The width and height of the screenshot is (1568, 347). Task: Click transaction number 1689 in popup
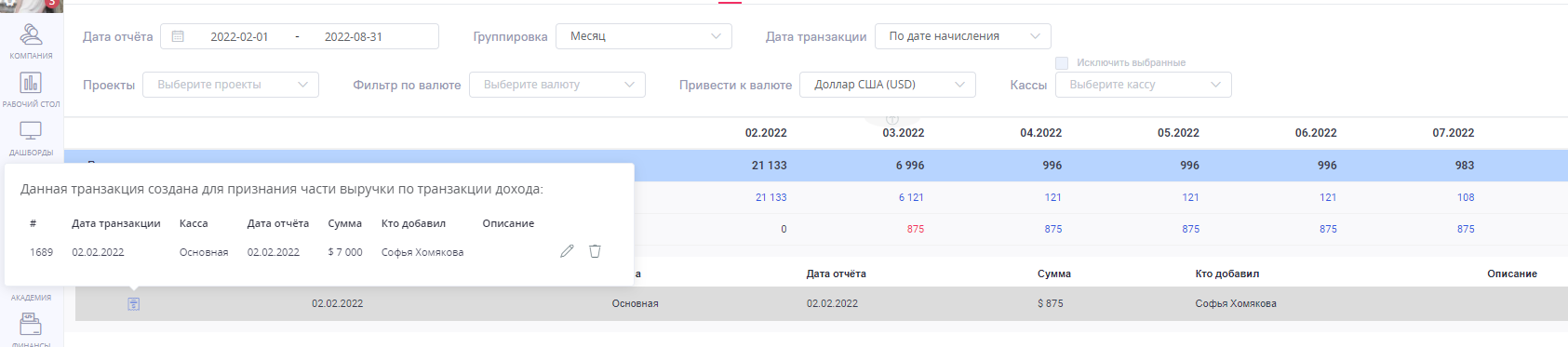click(42, 252)
